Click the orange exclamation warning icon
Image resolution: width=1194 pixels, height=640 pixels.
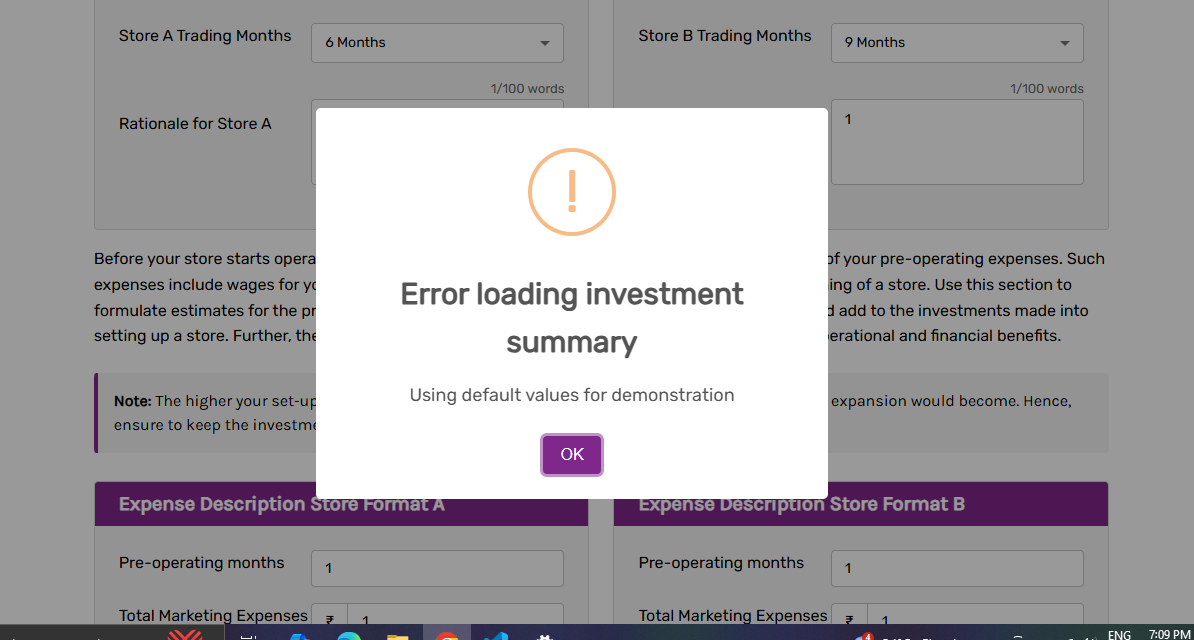572,191
